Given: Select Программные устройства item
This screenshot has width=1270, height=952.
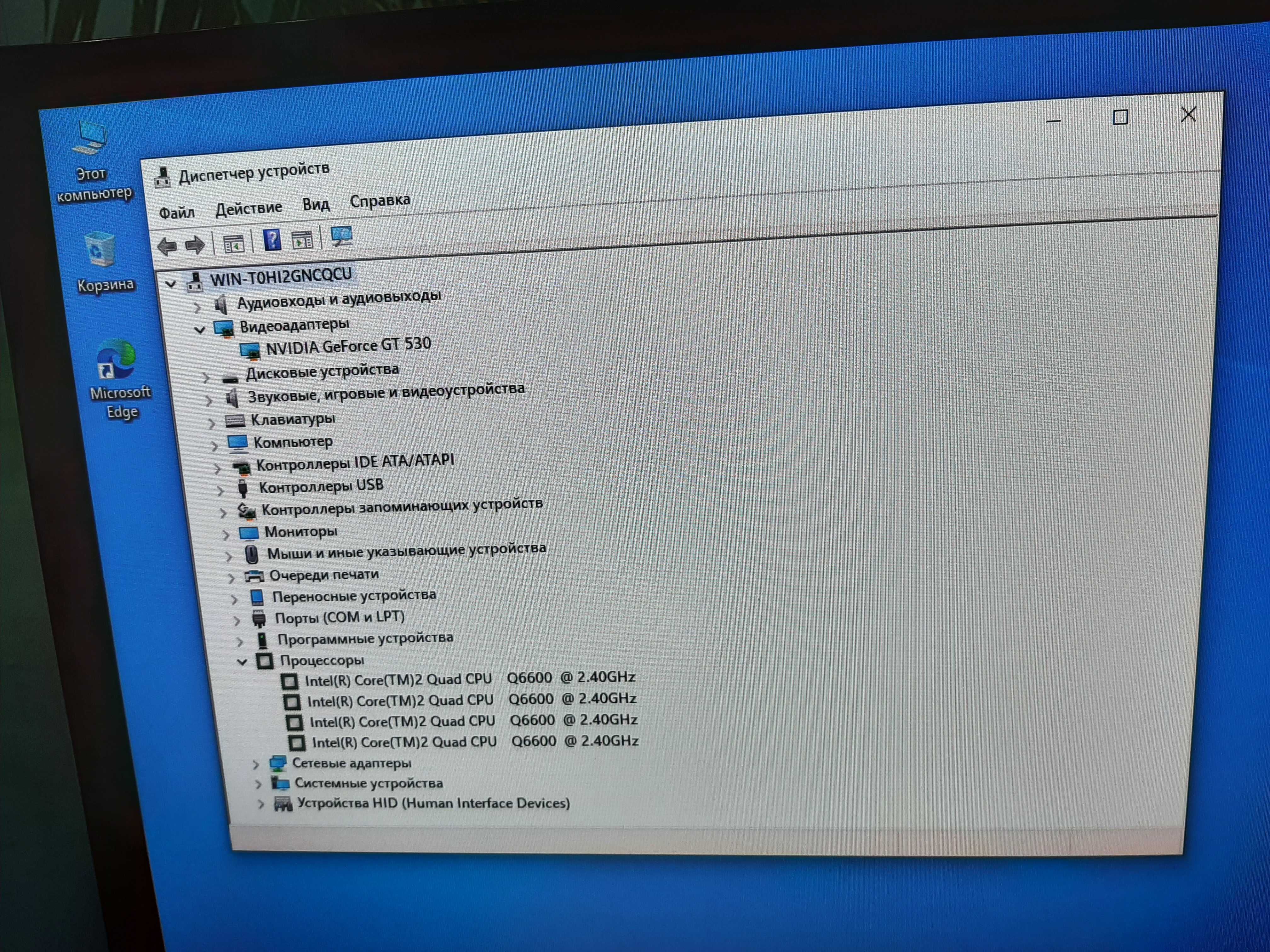Looking at the screenshot, I should point(365,639).
